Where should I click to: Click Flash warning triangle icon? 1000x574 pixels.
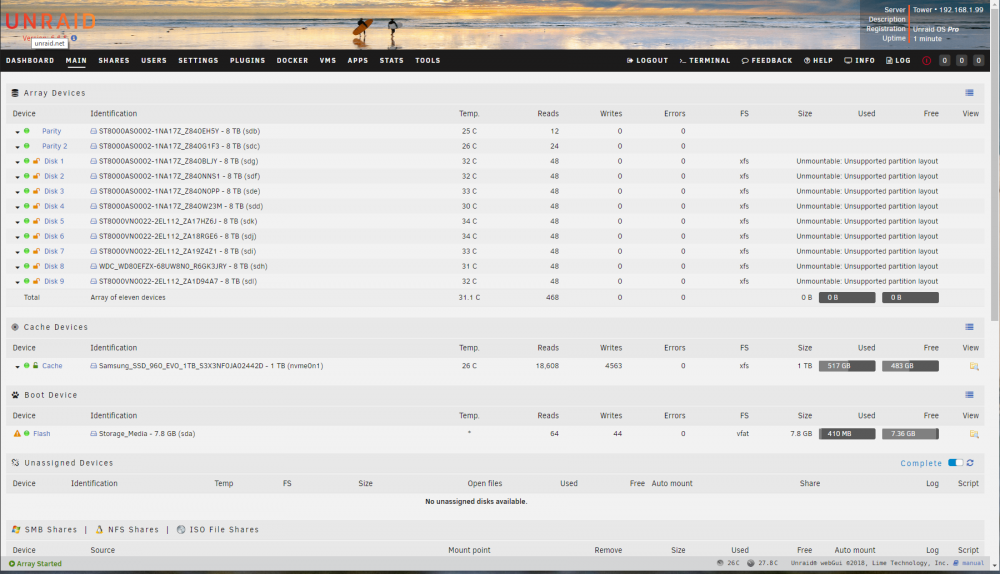pos(17,434)
